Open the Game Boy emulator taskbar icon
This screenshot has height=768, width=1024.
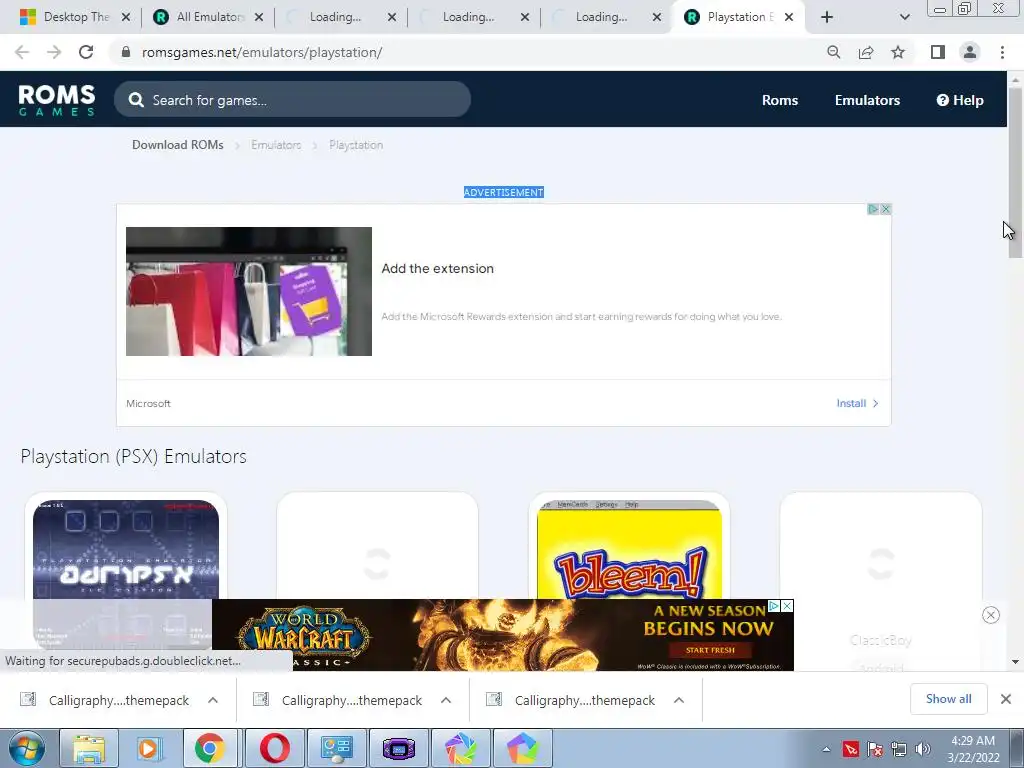click(399, 748)
